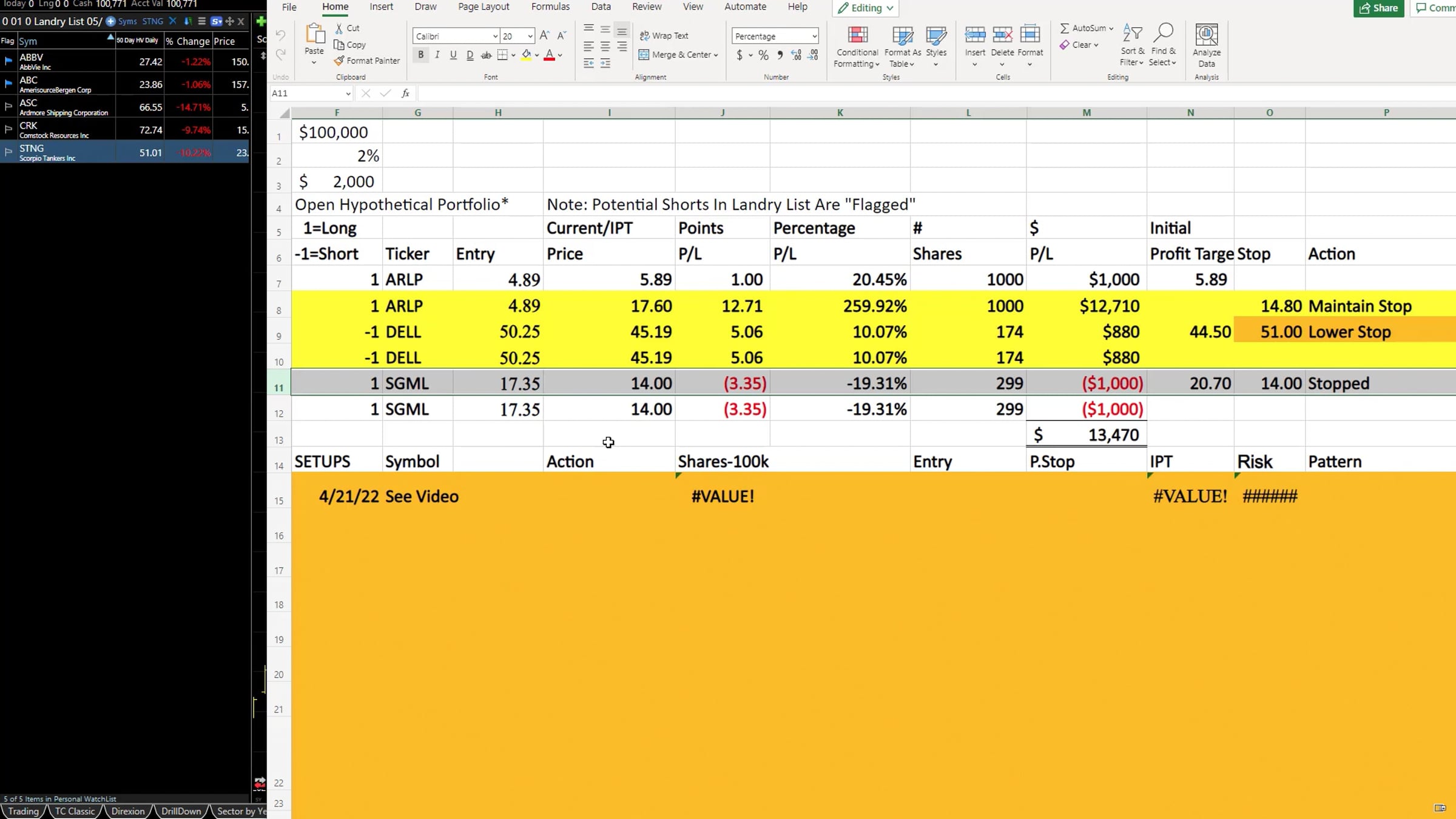Increase the cell indent
The image size is (1456, 819).
(605, 63)
